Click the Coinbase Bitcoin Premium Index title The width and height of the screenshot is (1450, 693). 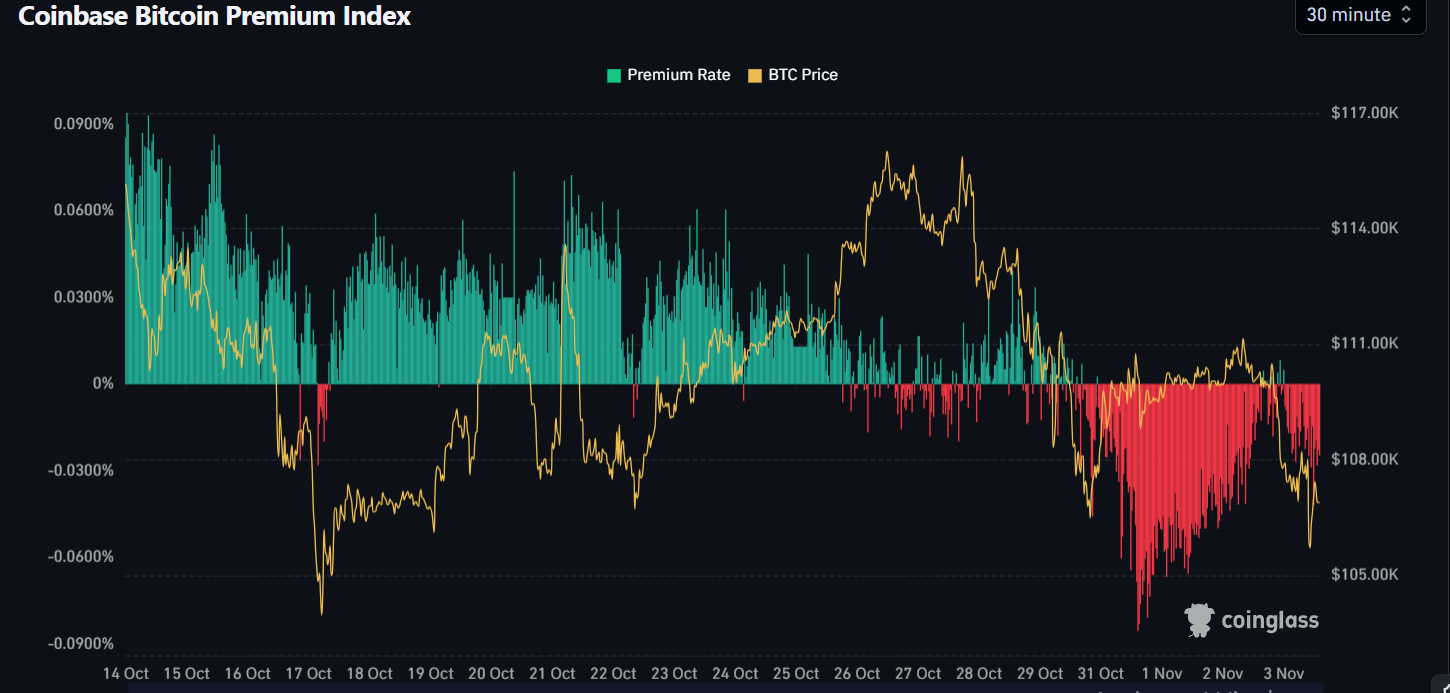click(214, 16)
